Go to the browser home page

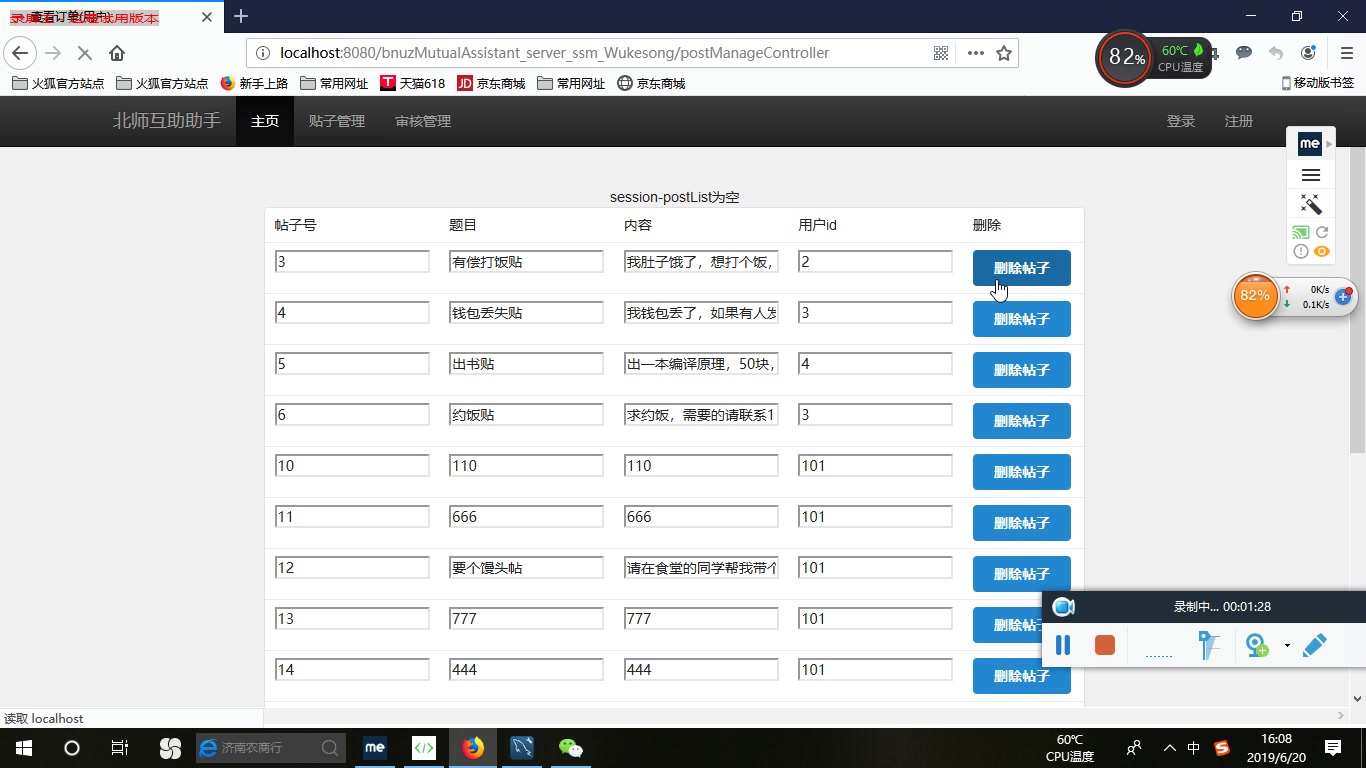(117, 53)
